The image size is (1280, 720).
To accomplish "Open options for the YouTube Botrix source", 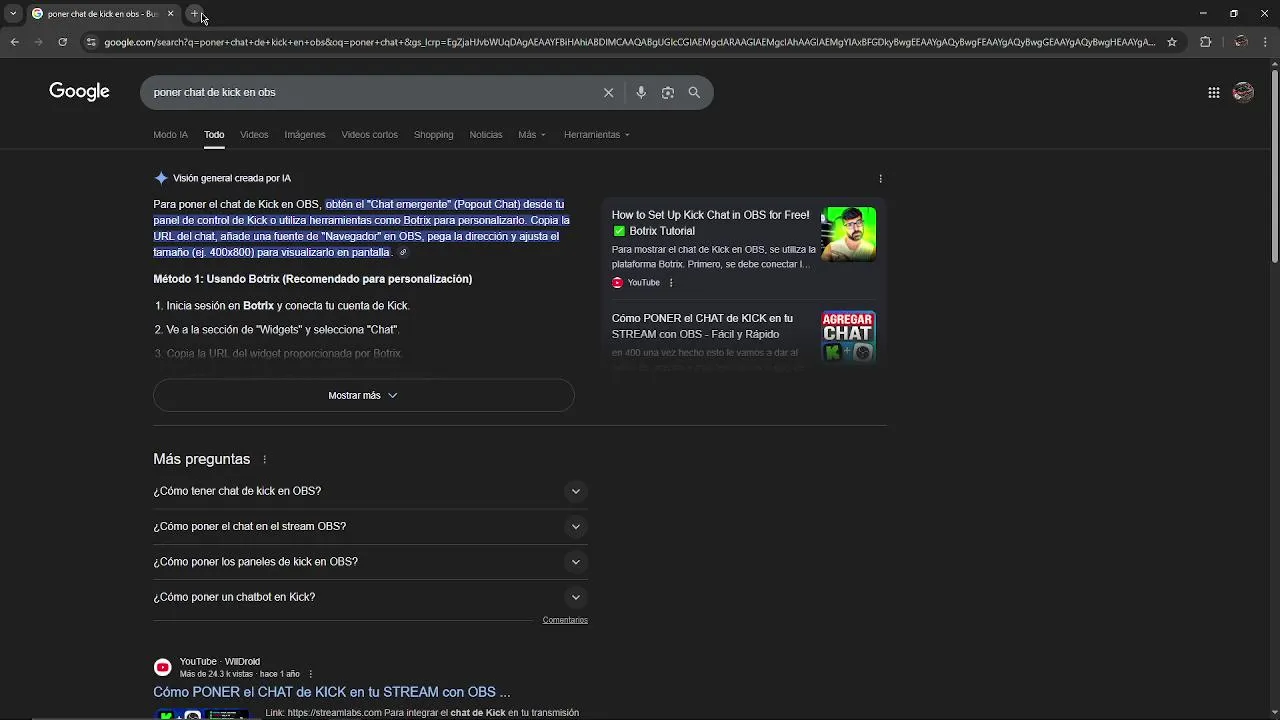I will 671,283.
